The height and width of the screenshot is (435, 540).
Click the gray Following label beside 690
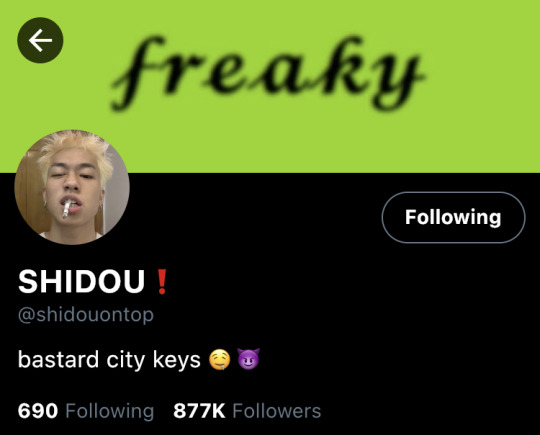point(110,412)
